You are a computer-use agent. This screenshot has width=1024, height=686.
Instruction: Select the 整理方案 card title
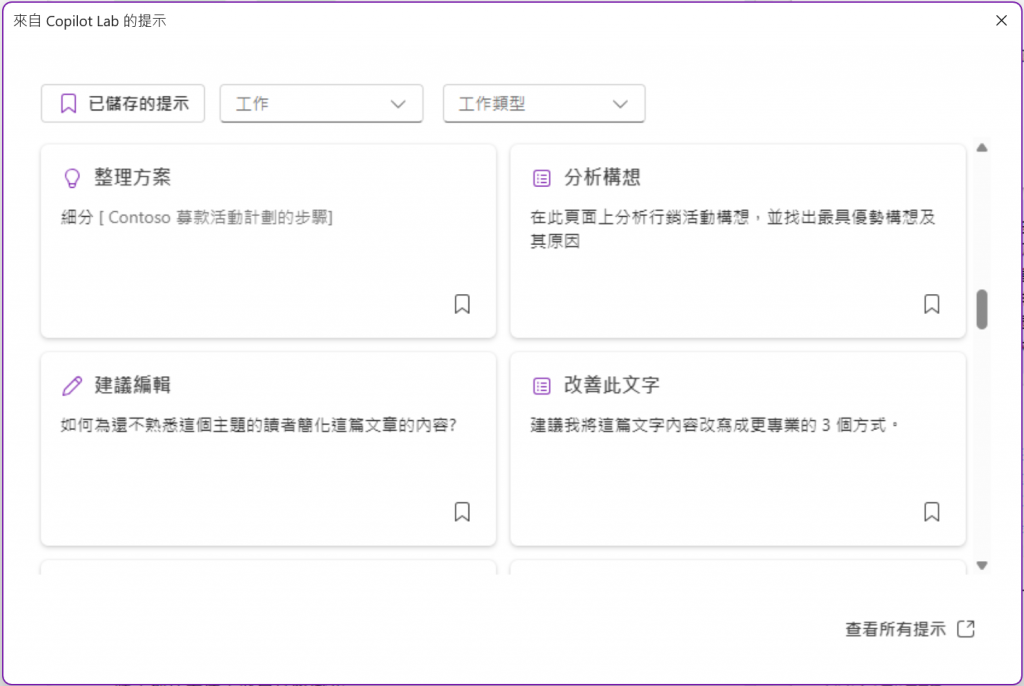[x=133, y=177]
